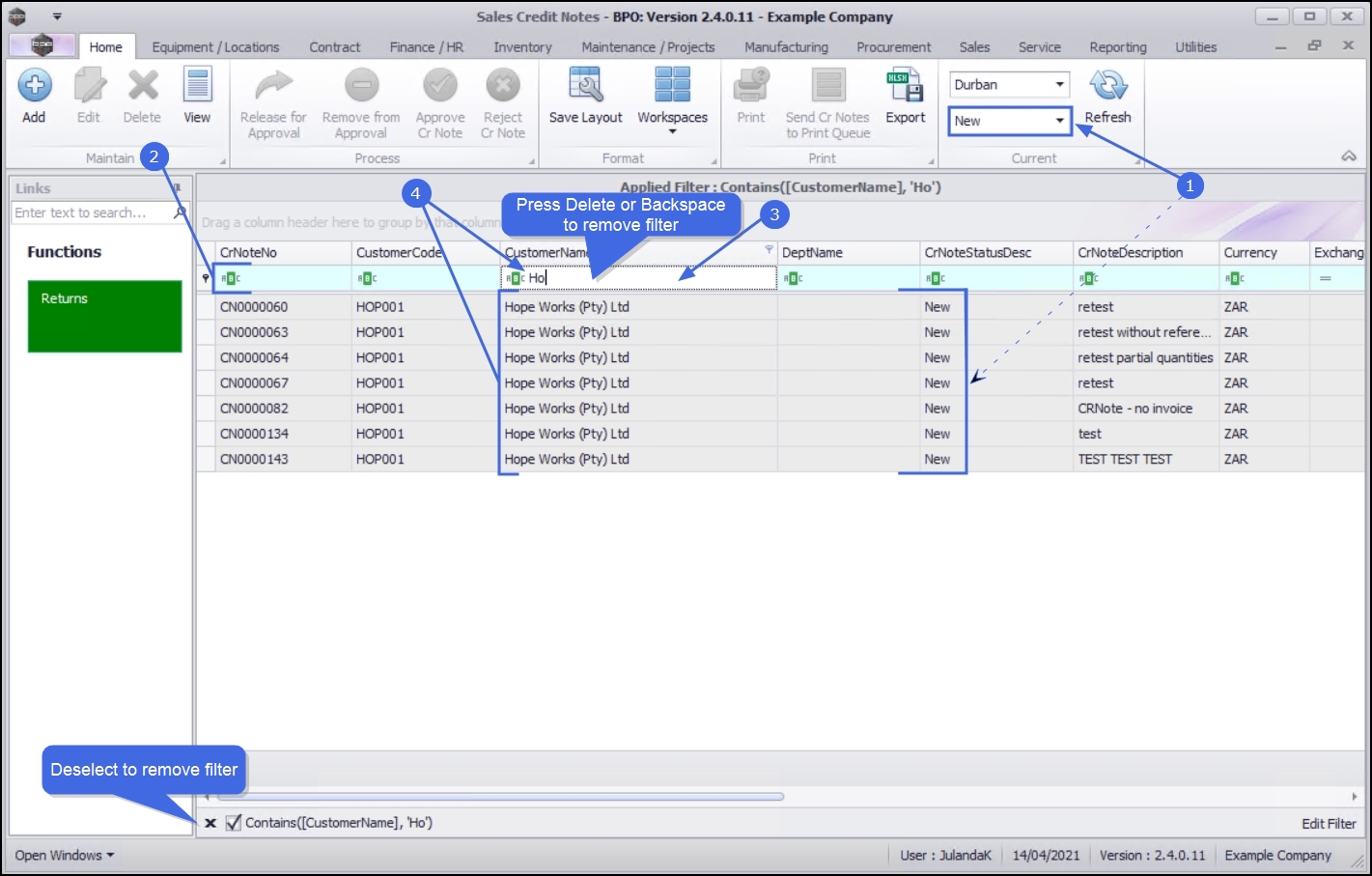Click the Refresh icon

click(x=1107, y=86)
